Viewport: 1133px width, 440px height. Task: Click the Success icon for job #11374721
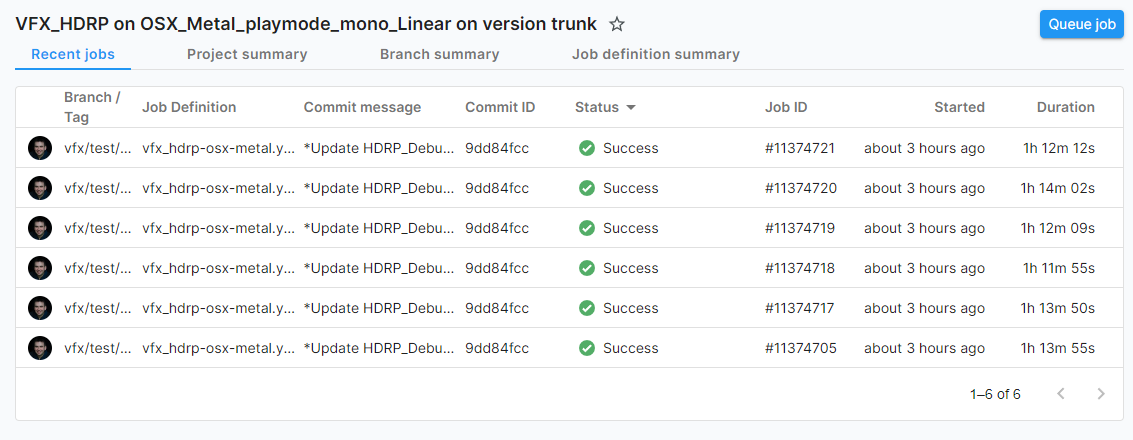pos(587,148)
